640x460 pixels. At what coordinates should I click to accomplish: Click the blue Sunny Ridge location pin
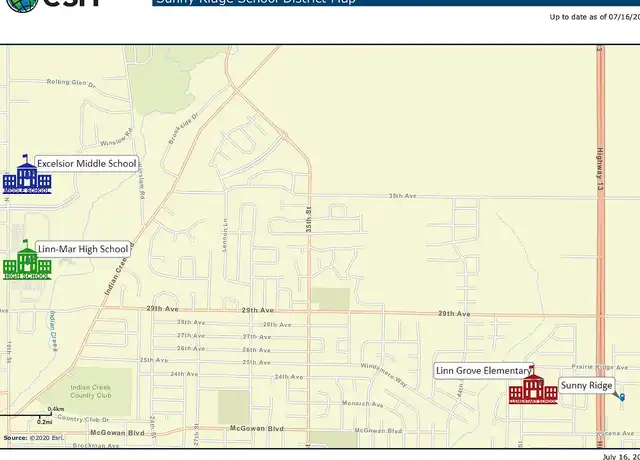pos(622,397)
